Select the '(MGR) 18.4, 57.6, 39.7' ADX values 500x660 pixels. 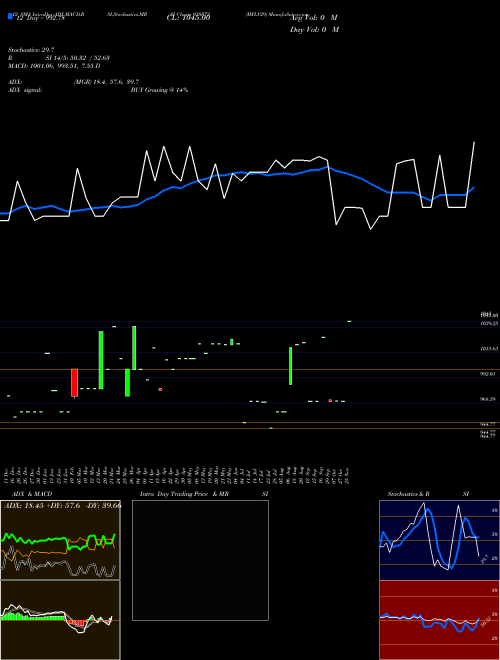coord(106,82)
